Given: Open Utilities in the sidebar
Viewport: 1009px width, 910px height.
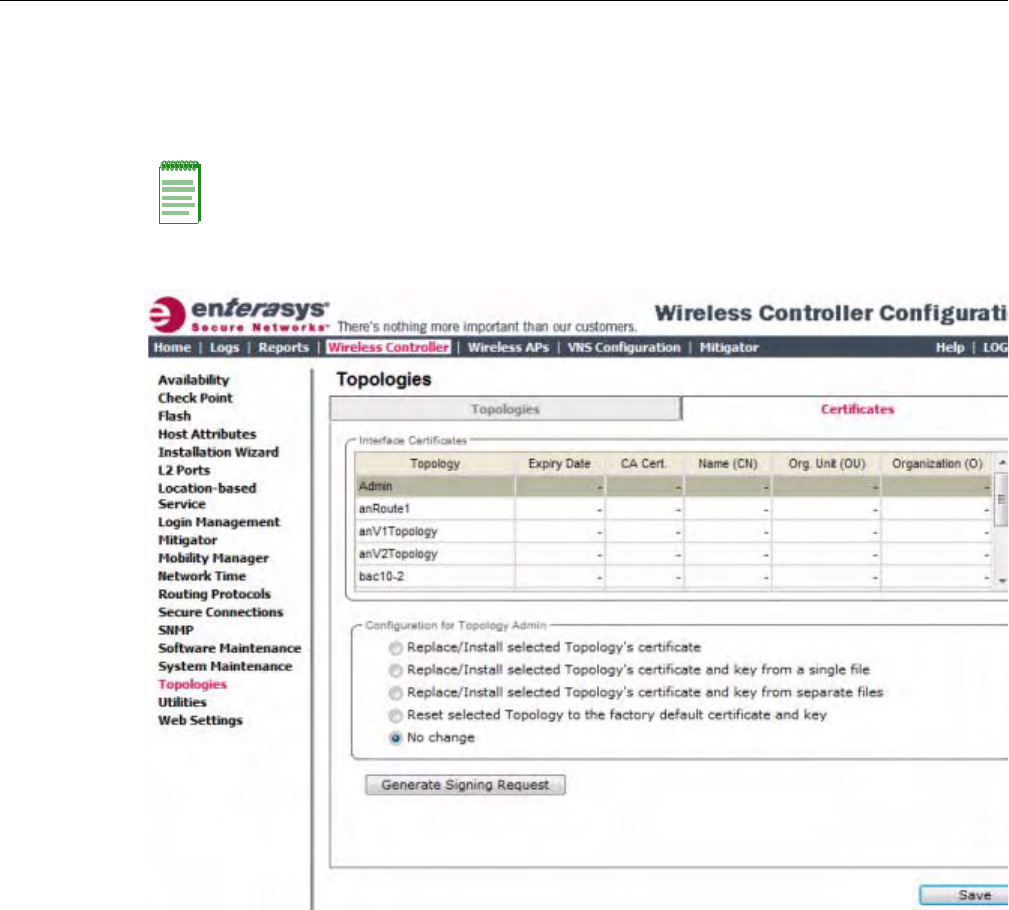Looking at the screenshot, I should pos(182,702).
